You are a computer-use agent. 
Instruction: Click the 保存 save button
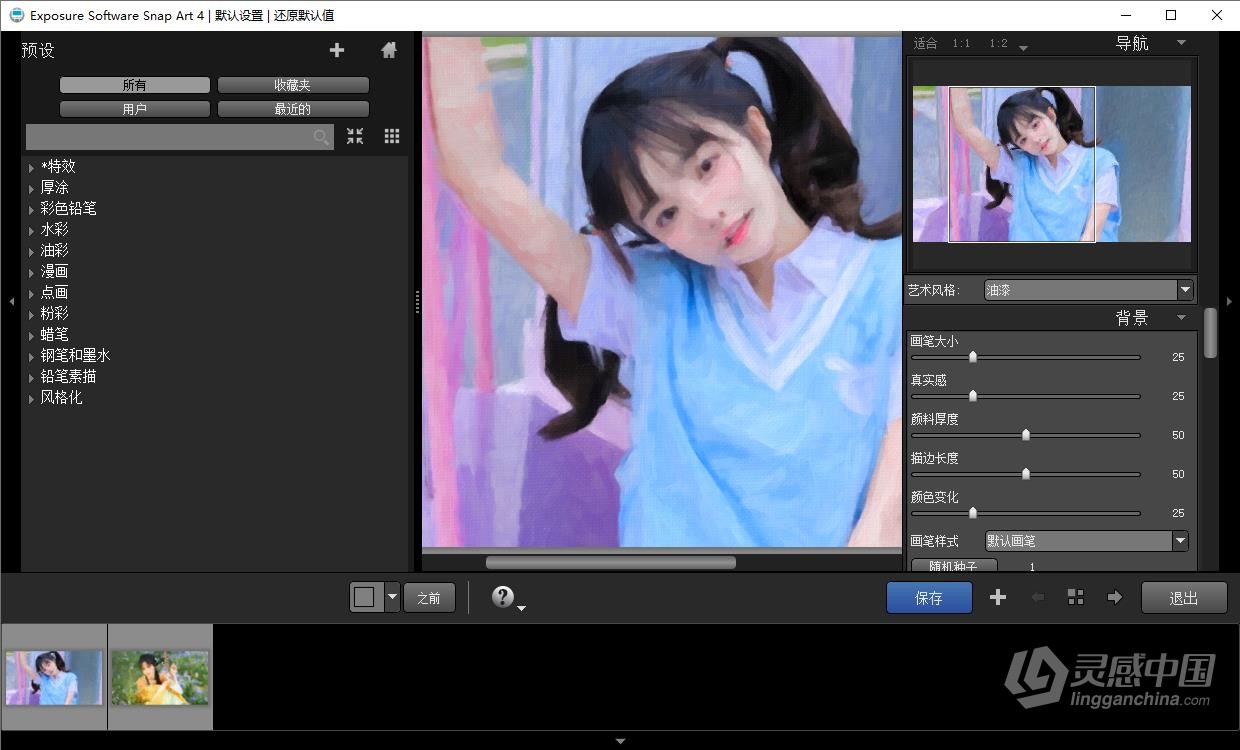[x=929, y=598]
